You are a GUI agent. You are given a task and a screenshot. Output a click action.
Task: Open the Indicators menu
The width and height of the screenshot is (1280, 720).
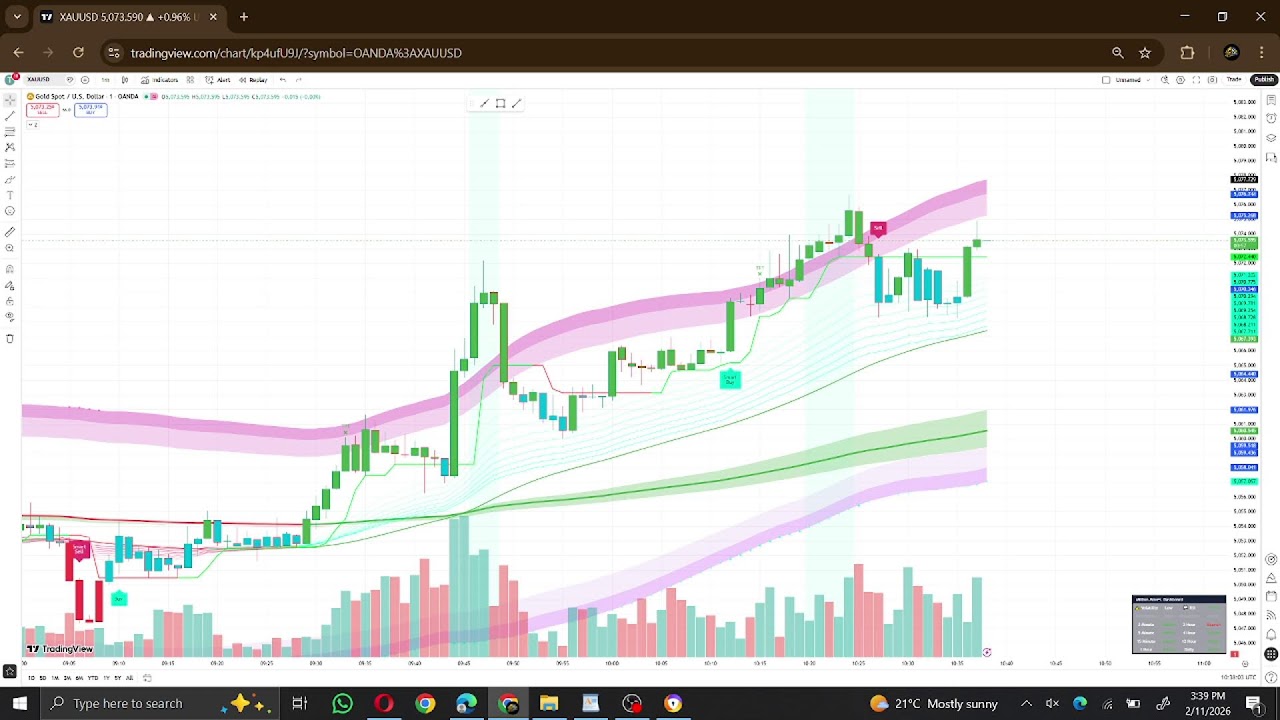[x=161, y=80]
